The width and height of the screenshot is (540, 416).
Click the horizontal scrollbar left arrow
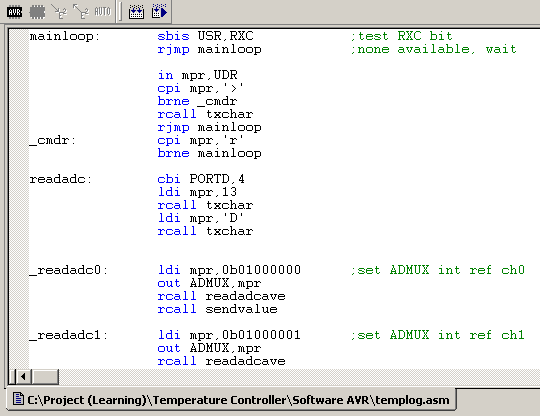(x=23, y=376)
